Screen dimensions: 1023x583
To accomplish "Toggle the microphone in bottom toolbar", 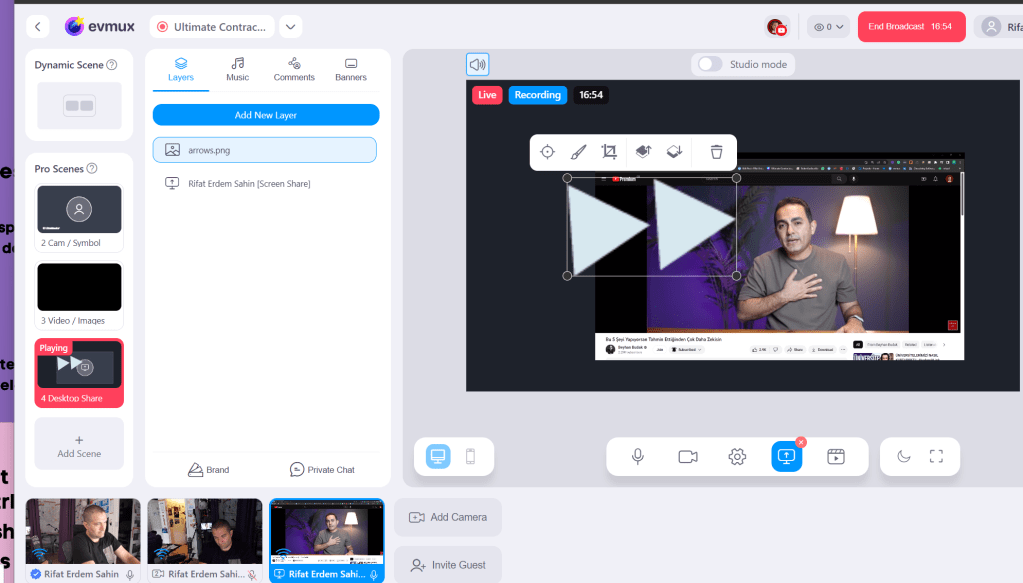I will pyautogui.click(x=638, y=456).
